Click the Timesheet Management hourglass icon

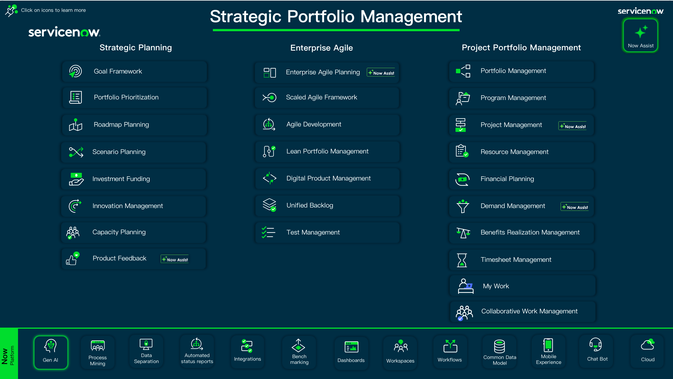[462, 260]
